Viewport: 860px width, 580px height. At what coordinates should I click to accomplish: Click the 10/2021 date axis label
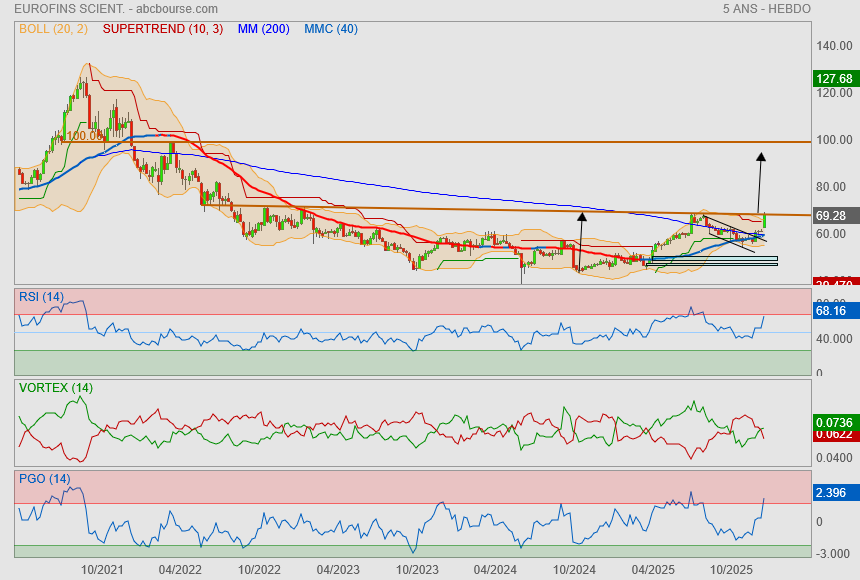[102, 568]
